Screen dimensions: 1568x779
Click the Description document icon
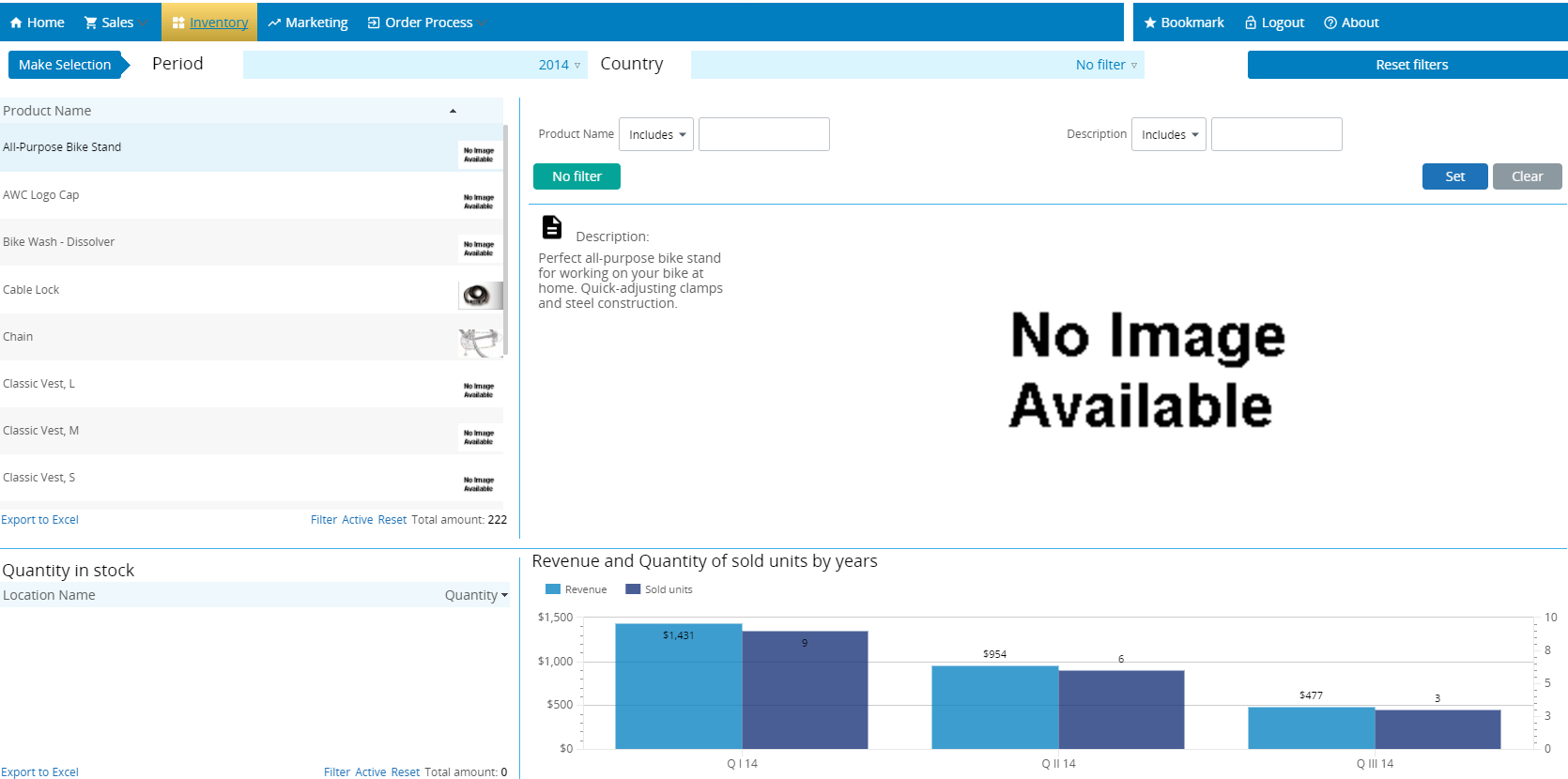tap(552, 227)
